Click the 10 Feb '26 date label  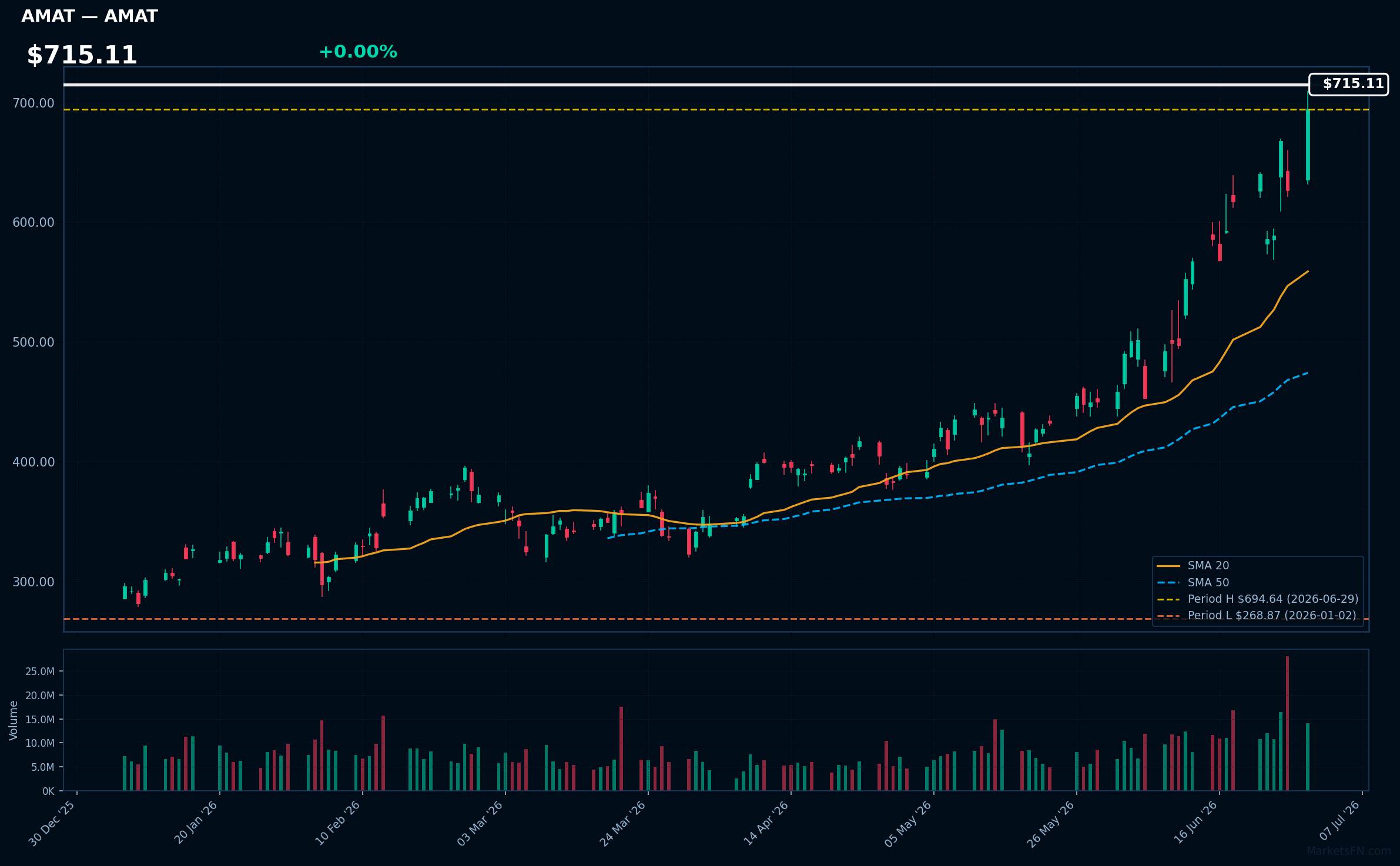[338, 823]
